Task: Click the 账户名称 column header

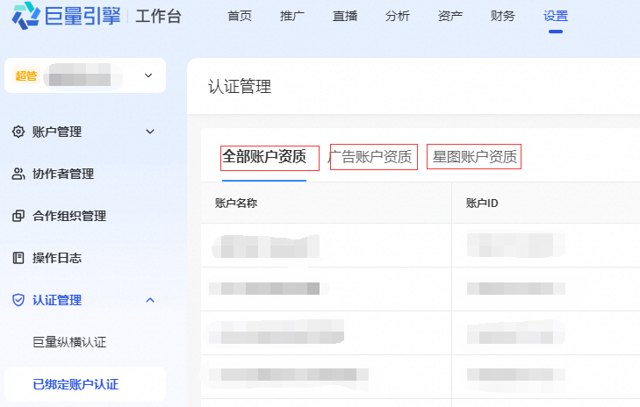Action: (236, 203)
